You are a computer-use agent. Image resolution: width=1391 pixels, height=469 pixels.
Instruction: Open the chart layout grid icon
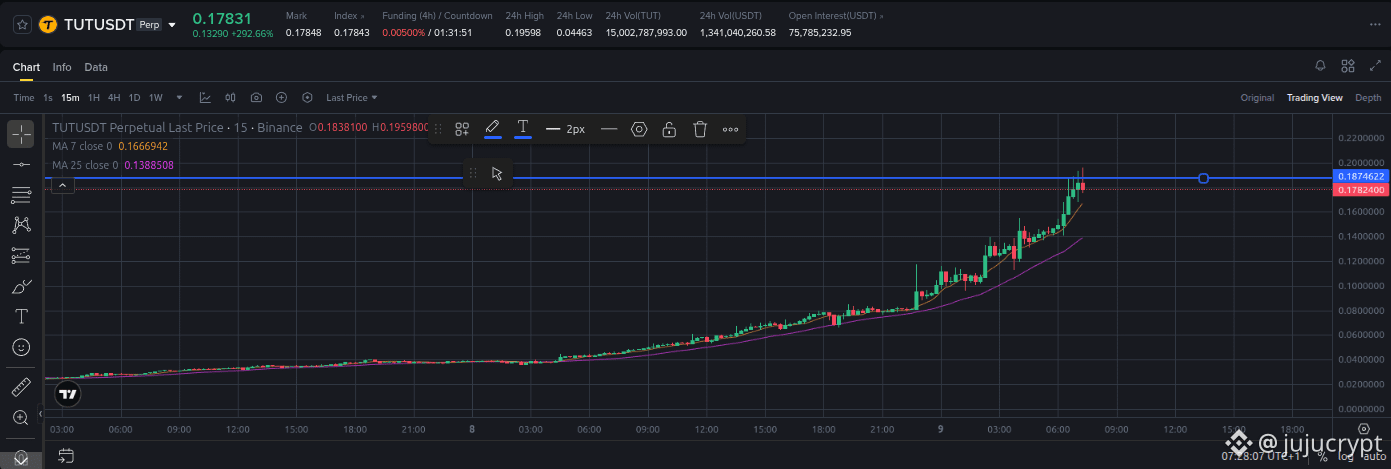1347,66
